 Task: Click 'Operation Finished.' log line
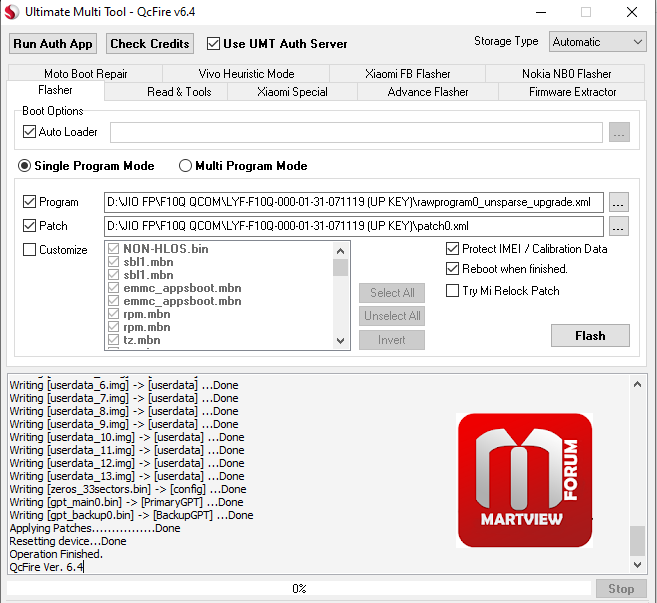pos(56,554)
